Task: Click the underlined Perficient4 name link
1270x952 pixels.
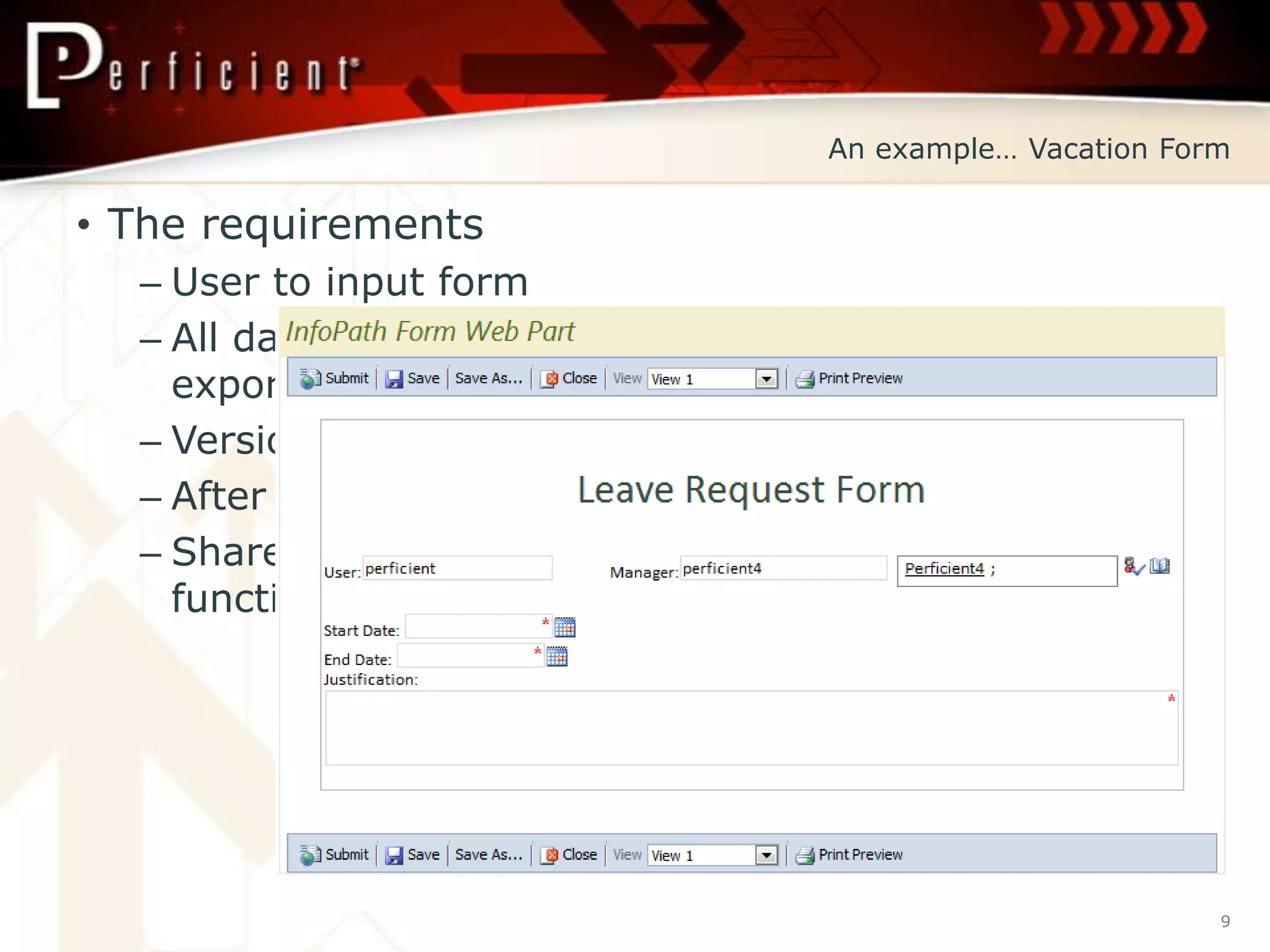Action: (x=944, y=568)
